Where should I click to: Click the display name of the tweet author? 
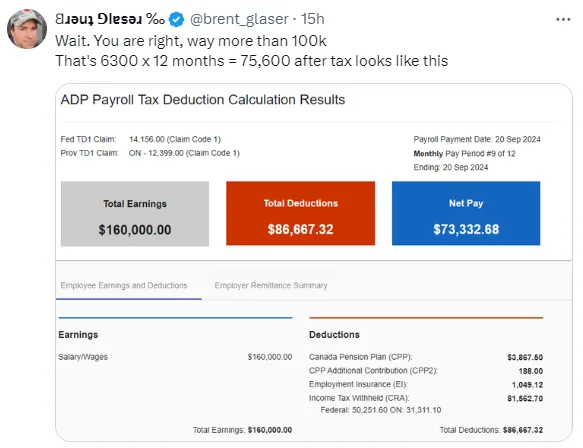pos(110,19)
